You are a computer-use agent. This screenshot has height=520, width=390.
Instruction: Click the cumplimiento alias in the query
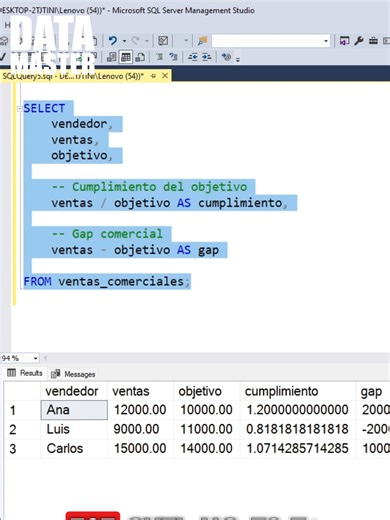(x=240, y=203)
